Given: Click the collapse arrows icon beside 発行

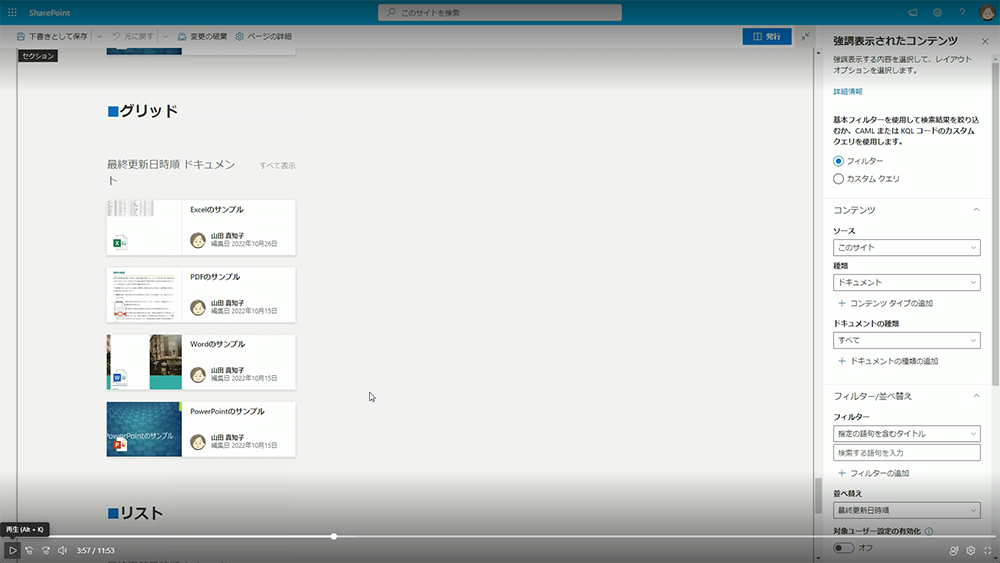Looking at the screenshot, I should [805, 36].
